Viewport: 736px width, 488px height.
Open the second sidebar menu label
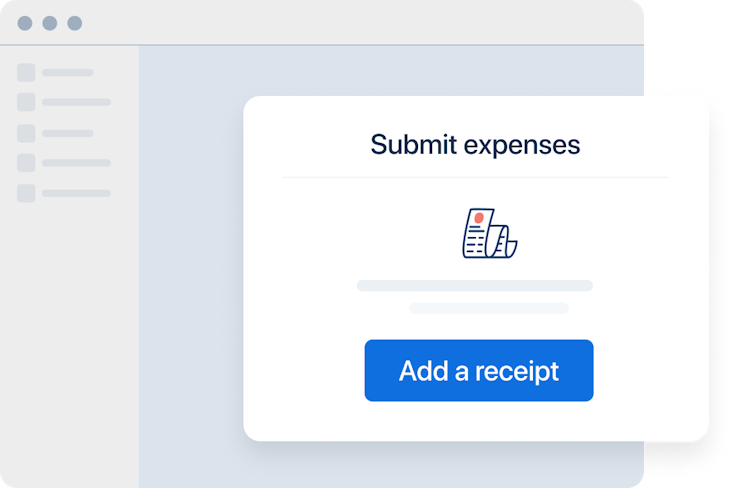pyautogui.click(x=77, y=102)
